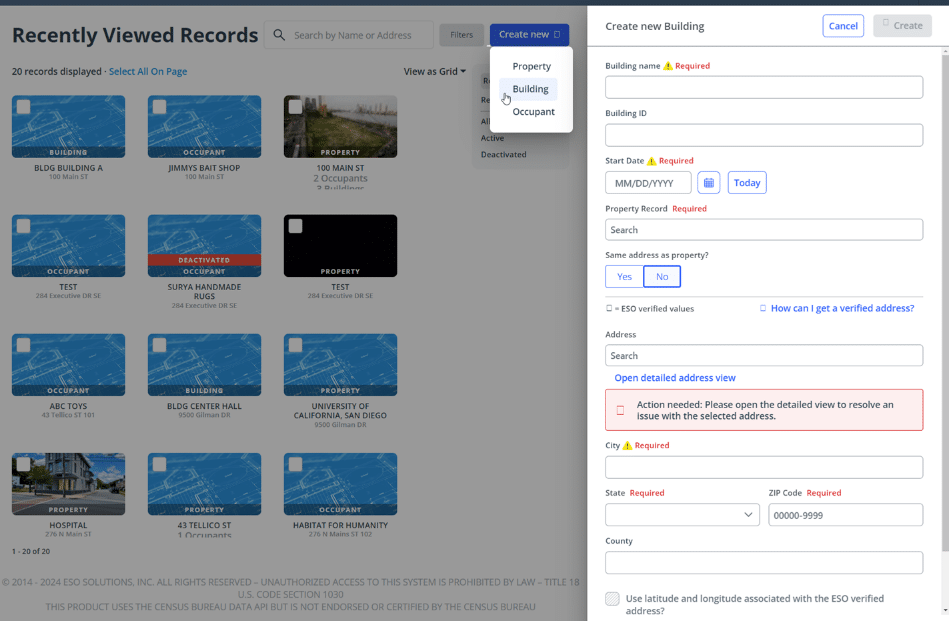
Task: Click the Cancel button
Action: click(x=843, y=26)
